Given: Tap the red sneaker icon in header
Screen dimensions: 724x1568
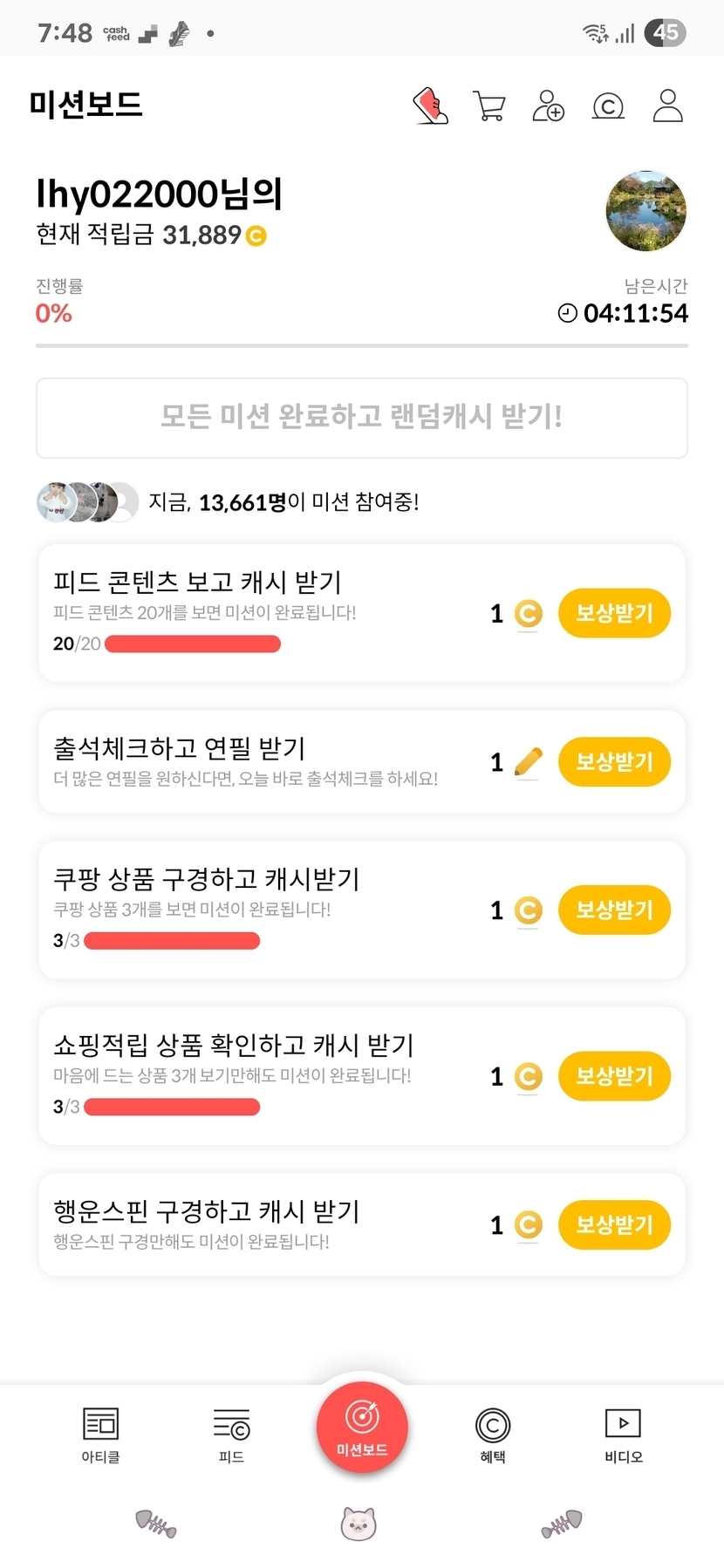Looking at the screenshot, I should 430,106.
